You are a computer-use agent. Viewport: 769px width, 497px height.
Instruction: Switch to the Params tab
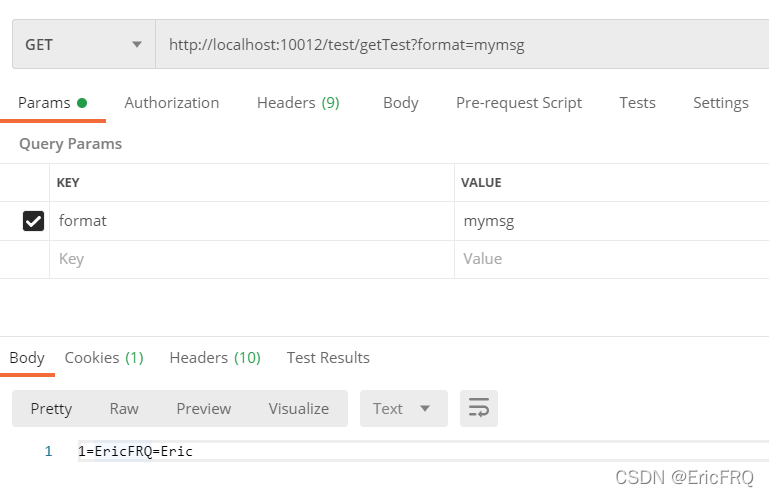52,103
